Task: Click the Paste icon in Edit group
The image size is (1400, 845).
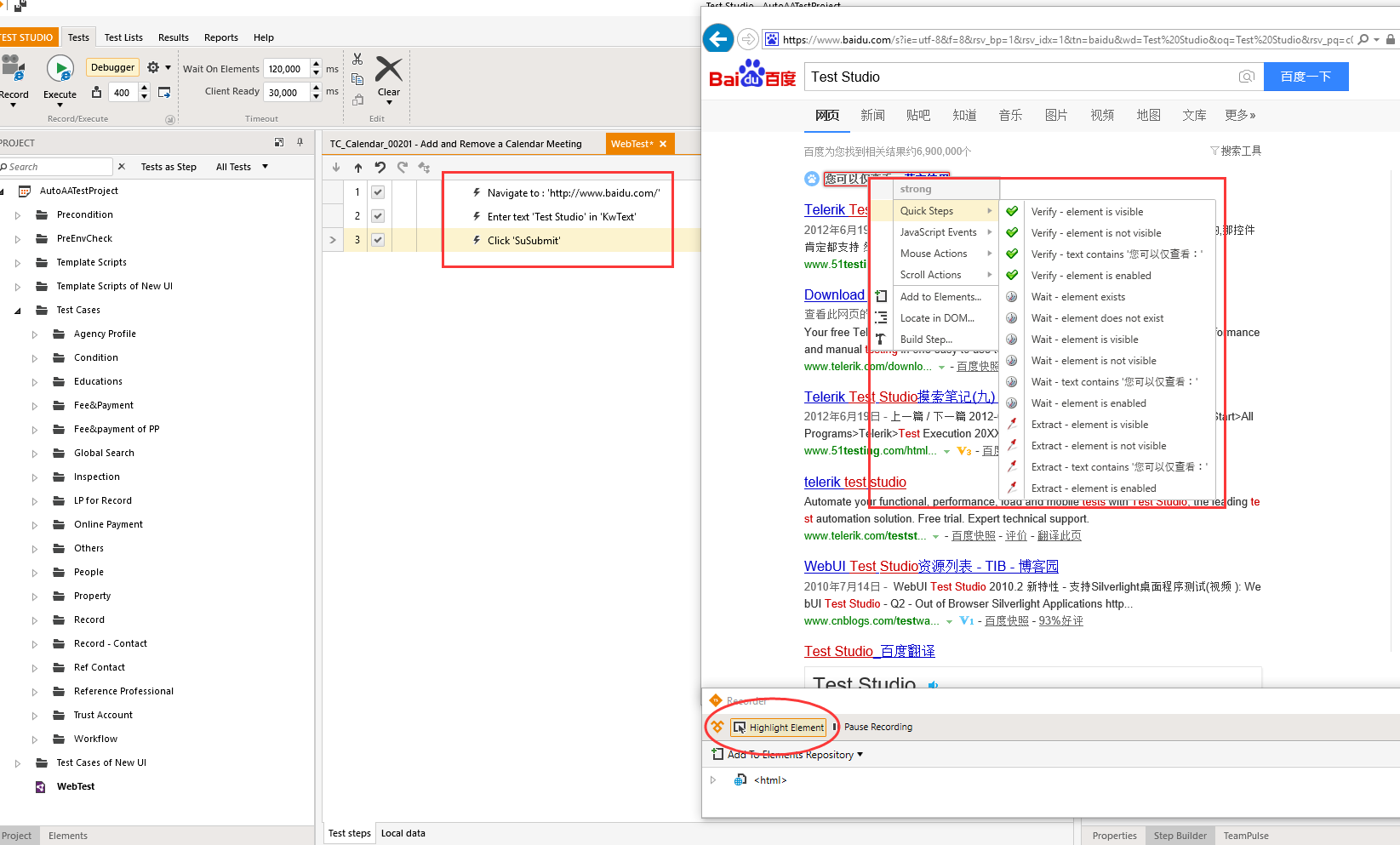Action: click(x=357, y=100)
